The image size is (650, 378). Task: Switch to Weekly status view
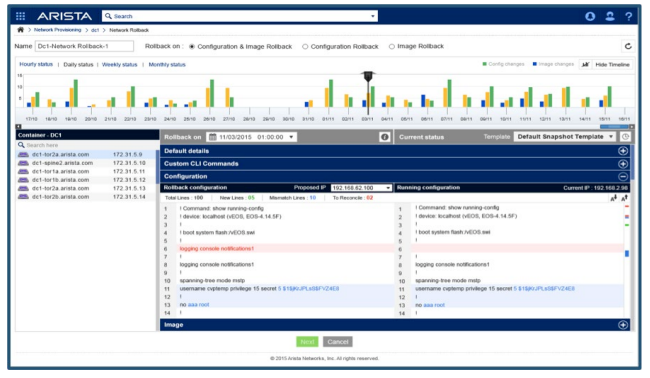coord(119,65)
